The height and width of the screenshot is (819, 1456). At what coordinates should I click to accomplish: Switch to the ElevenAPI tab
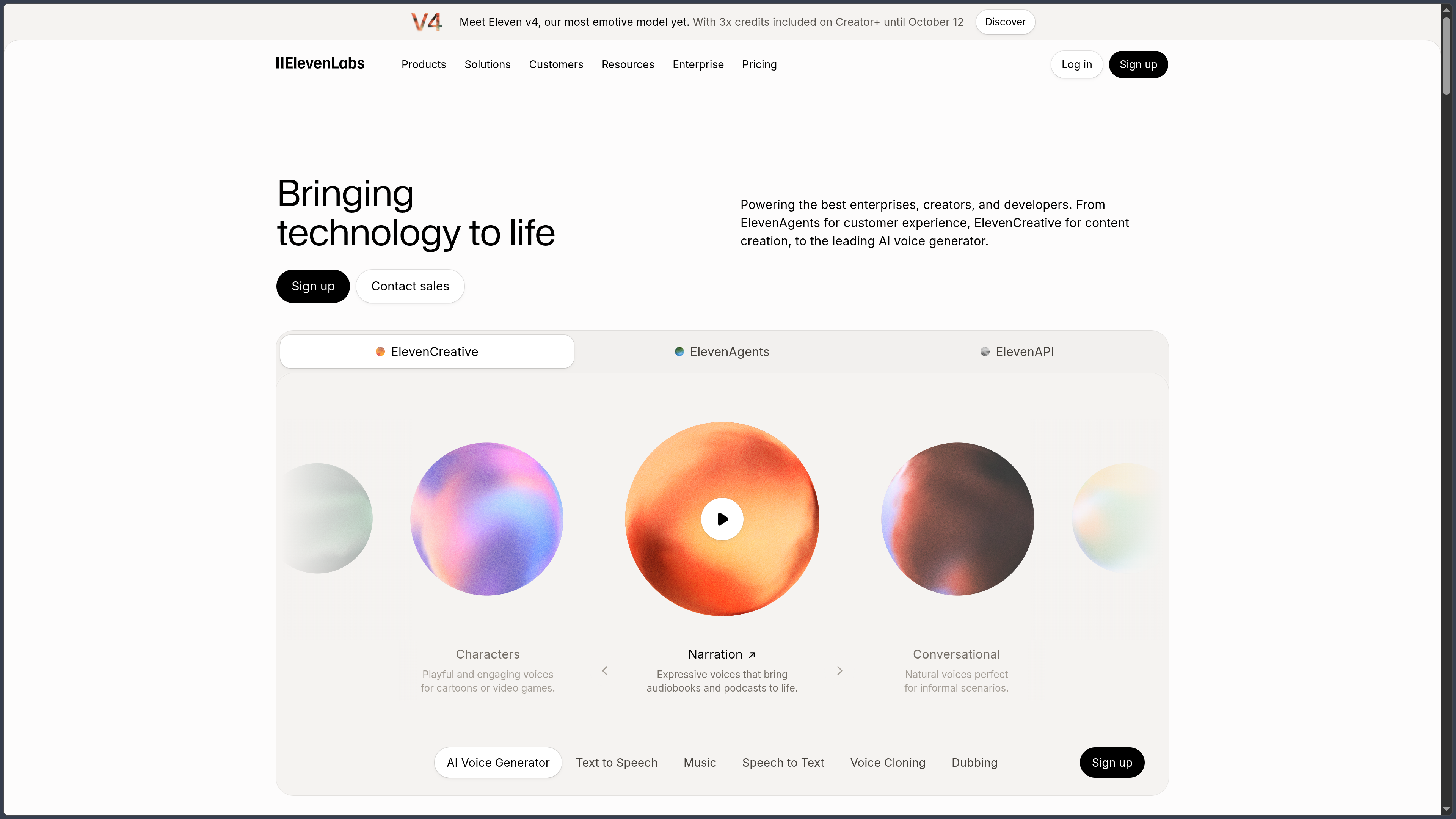[1017, 351]
